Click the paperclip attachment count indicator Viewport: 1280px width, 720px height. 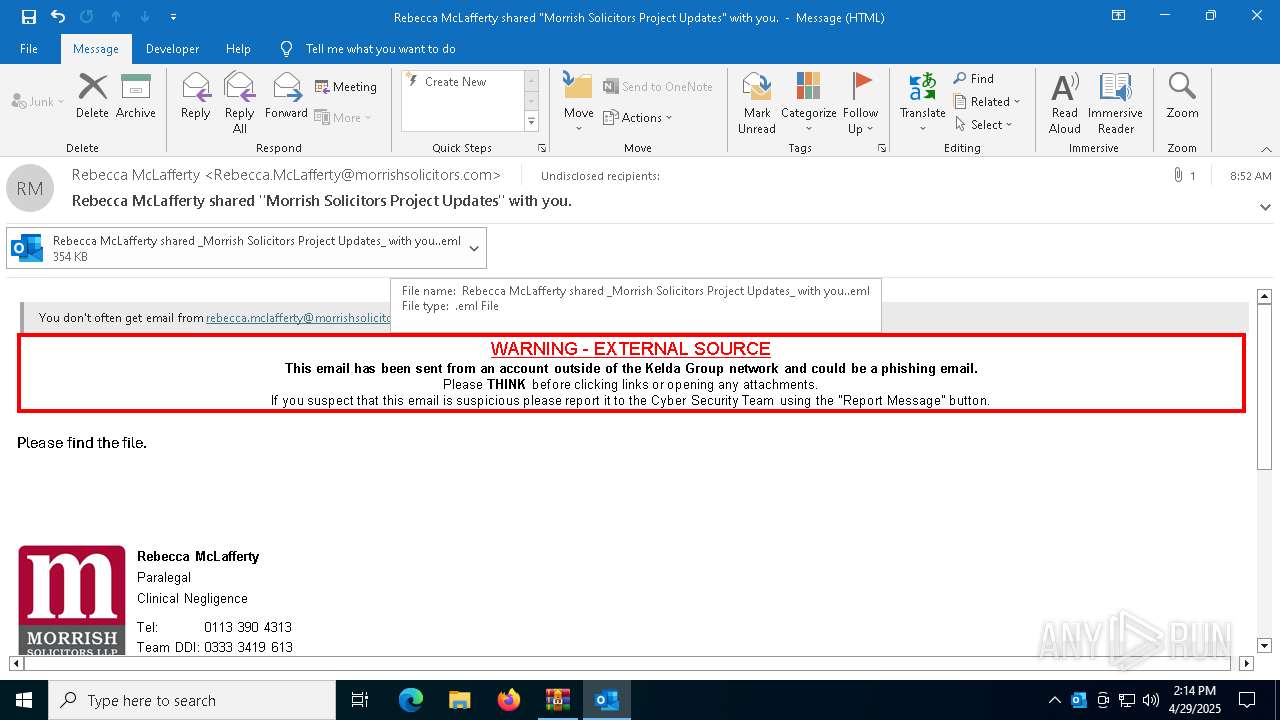(1185, 176)
